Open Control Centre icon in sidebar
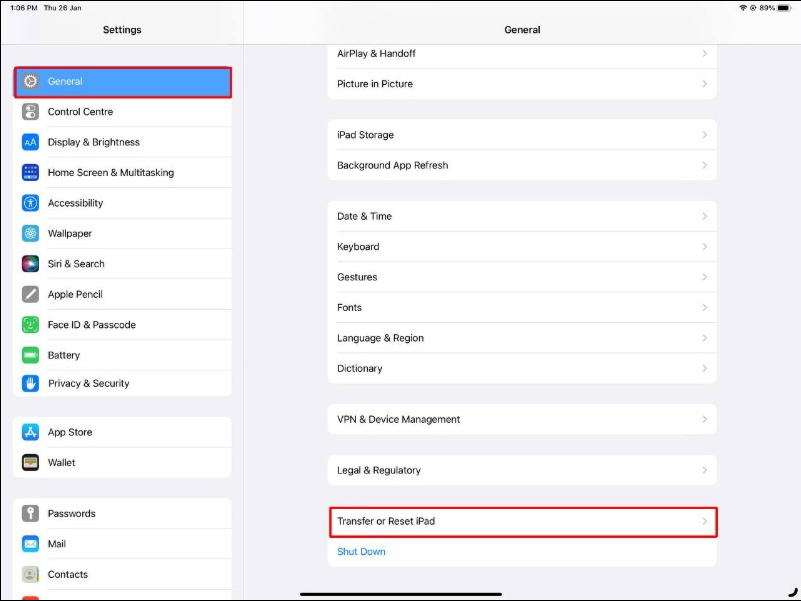 pos(31,112)
